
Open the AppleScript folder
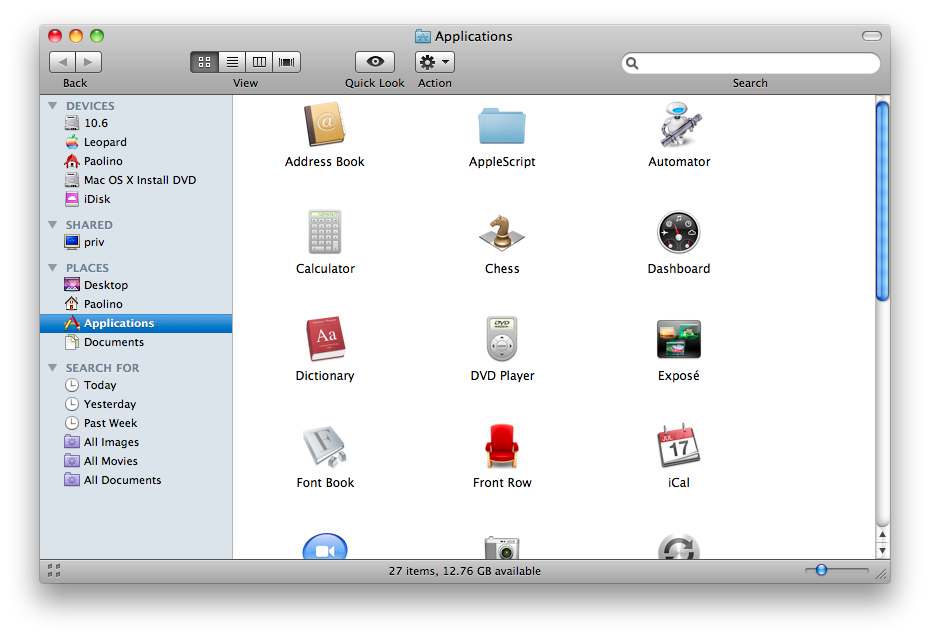tap(502, 126)
